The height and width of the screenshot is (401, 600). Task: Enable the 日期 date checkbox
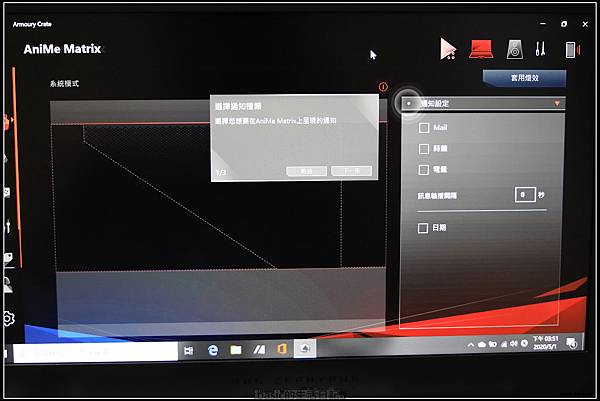pyautogui.click(x=422, y=228)
